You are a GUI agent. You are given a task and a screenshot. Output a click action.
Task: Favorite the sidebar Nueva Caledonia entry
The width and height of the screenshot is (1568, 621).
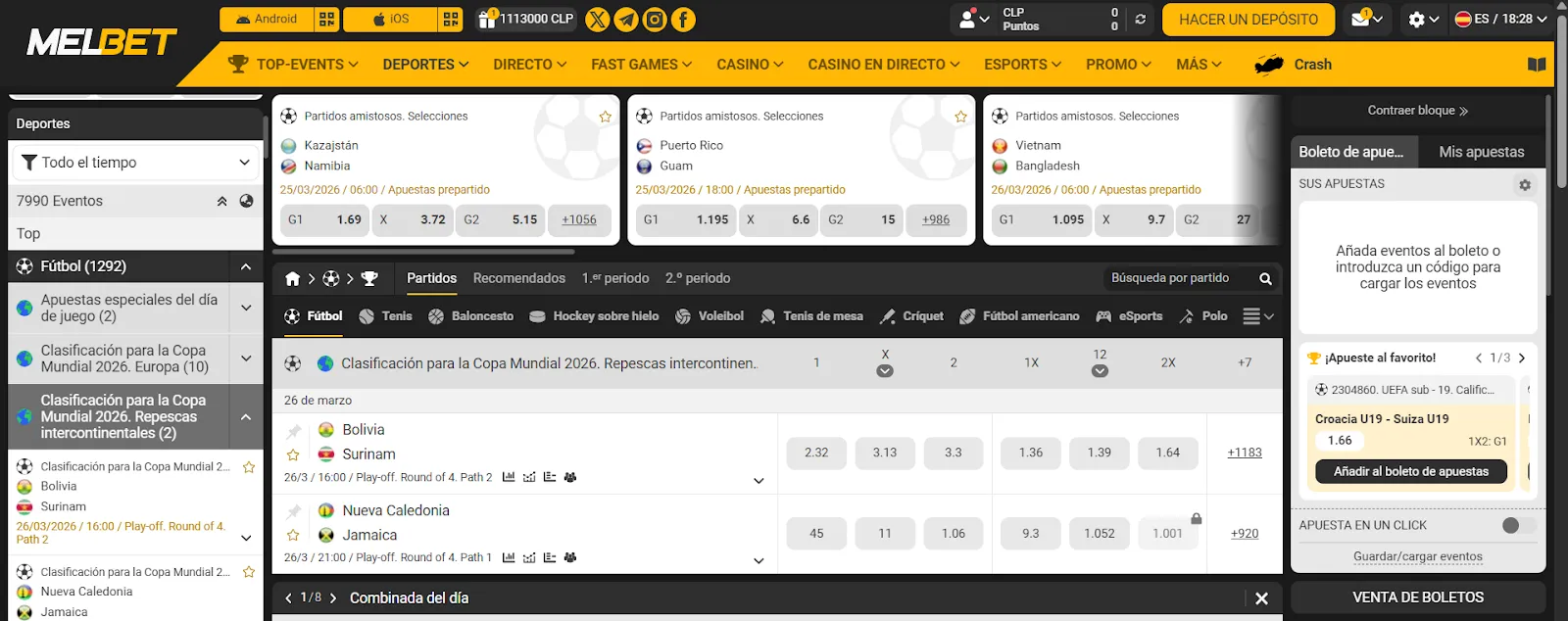(x=249, y=572)
